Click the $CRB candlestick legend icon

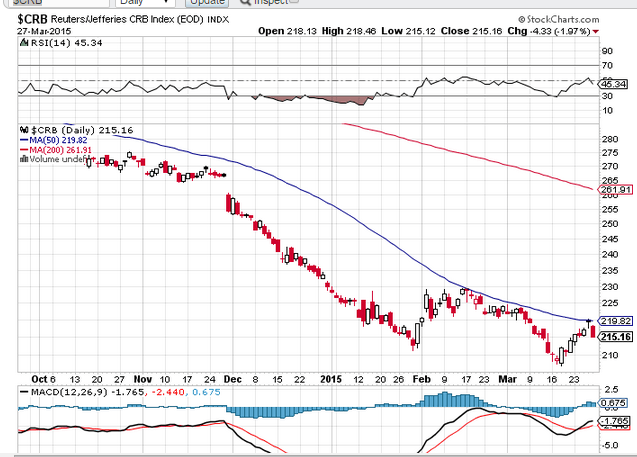coord(22,130)
